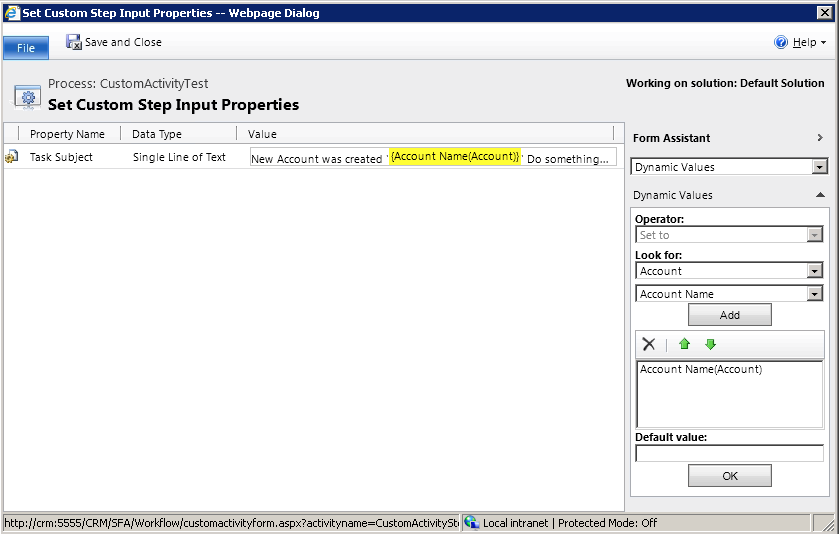Click the Default value input box
839x534 pixels.
[x=729, y=453]
